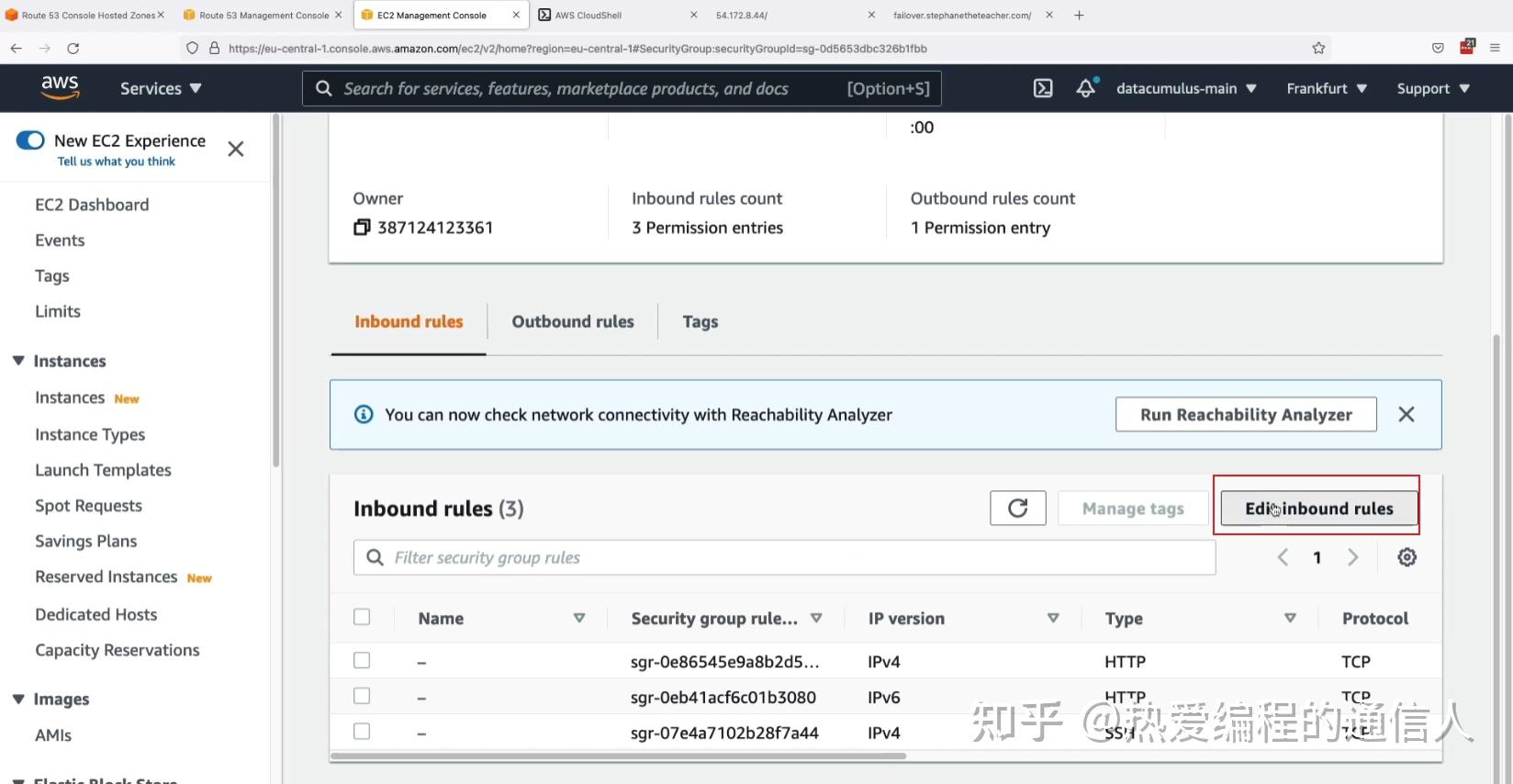The image size is (1513, 784).
Task: Sort by Type column arrow
Action: 1290,618
